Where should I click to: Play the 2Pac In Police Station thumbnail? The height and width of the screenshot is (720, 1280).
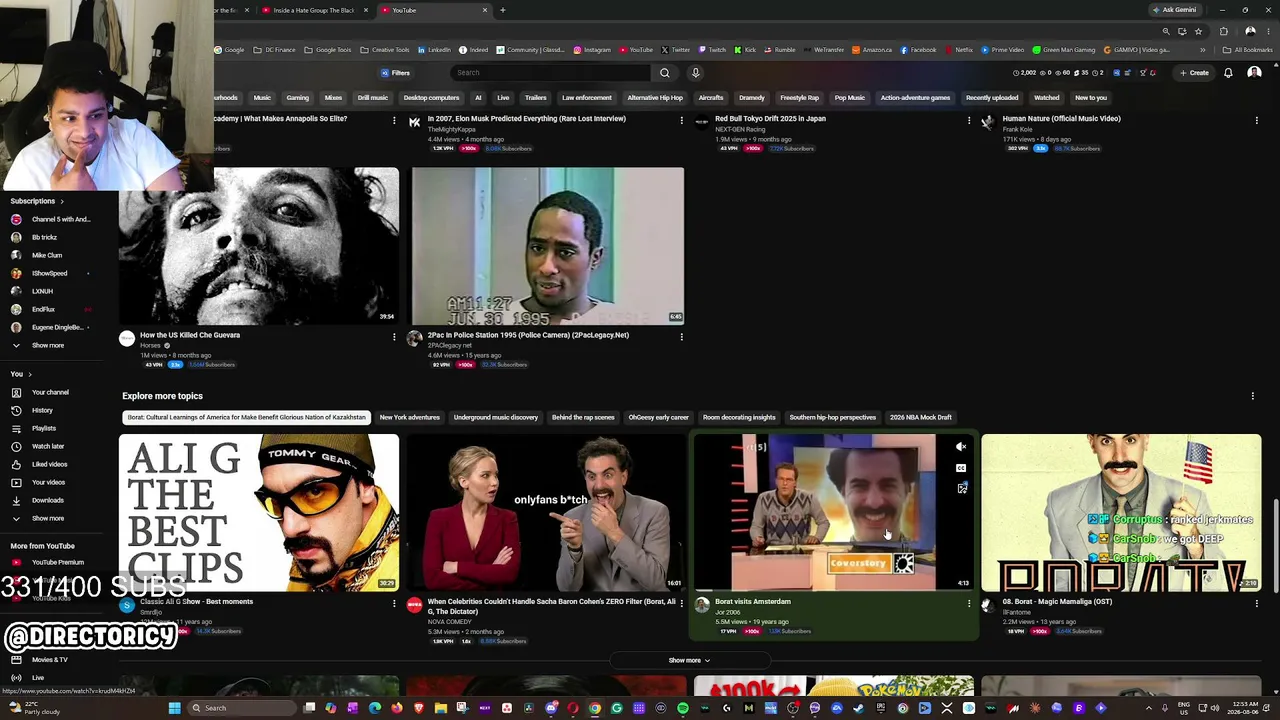[548, 246]
